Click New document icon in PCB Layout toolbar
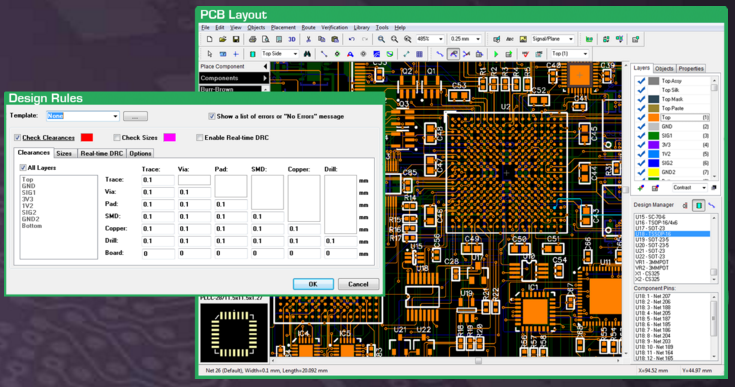 [210, 39]
